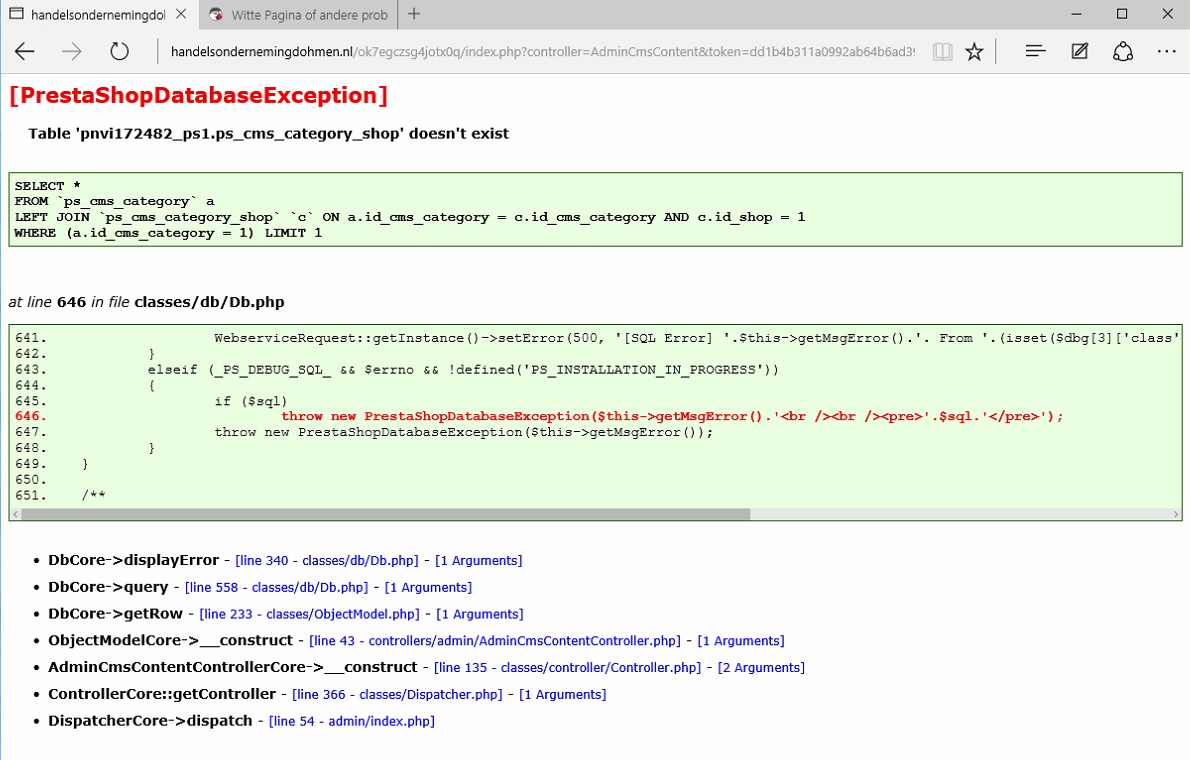Screen dimensions: 1190x760
Task: Click the LEFT JOIN ps_cms_category_shop SQL line
Action: click(410, 217)
